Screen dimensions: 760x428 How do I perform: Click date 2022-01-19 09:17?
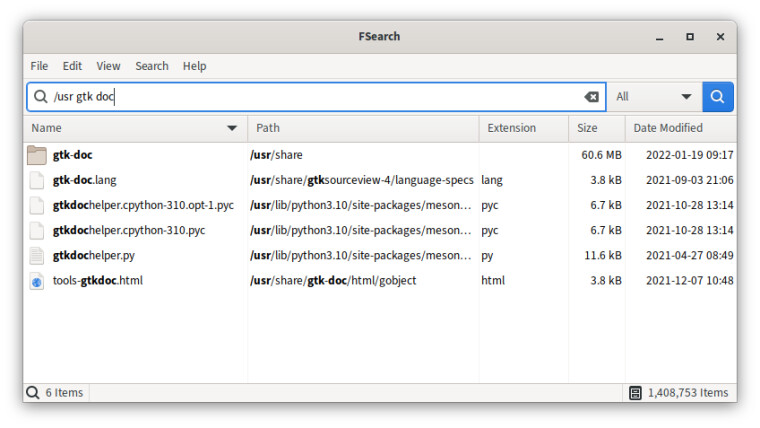point(689,155)
